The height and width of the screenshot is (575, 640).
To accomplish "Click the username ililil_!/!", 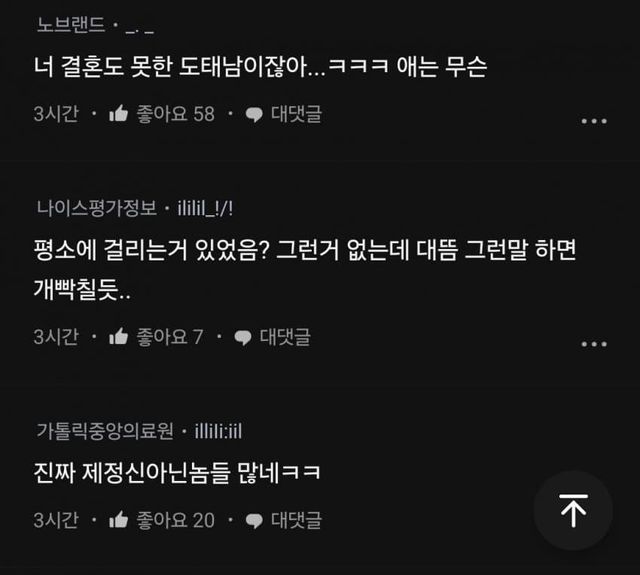I will [x=205, y=209].
